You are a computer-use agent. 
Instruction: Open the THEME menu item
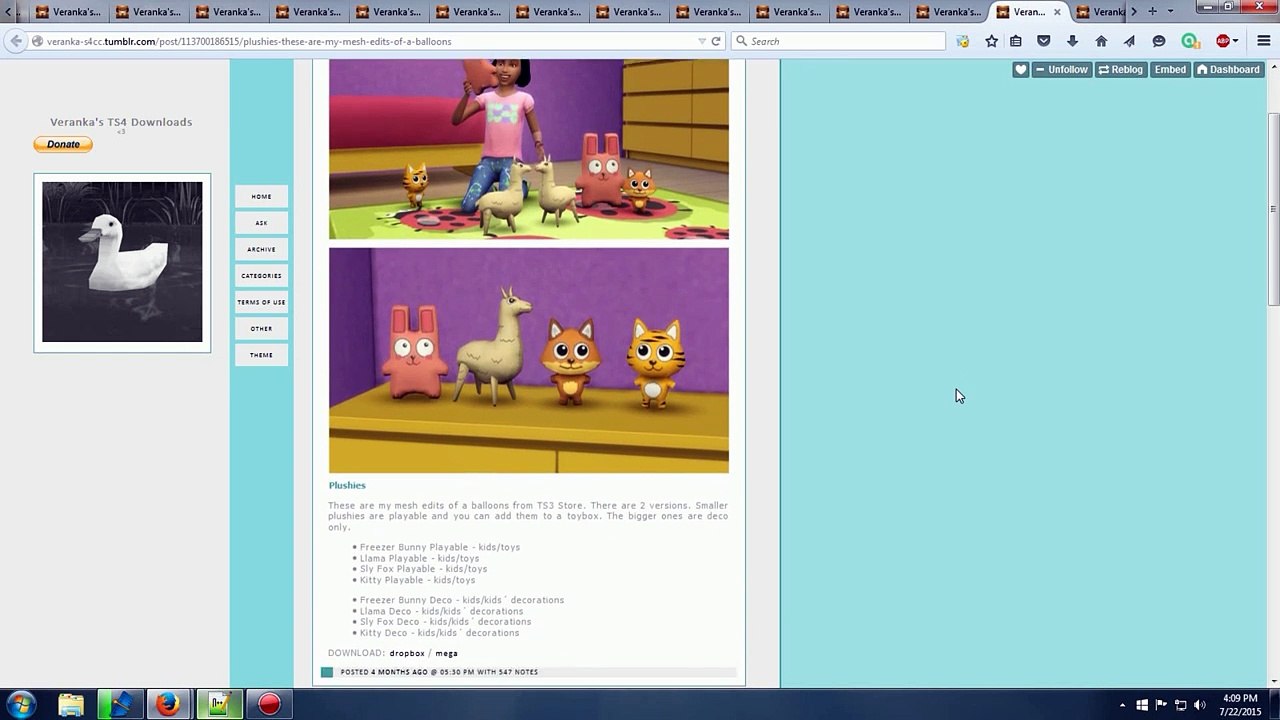pyautogui.click(x=261, y=355)
